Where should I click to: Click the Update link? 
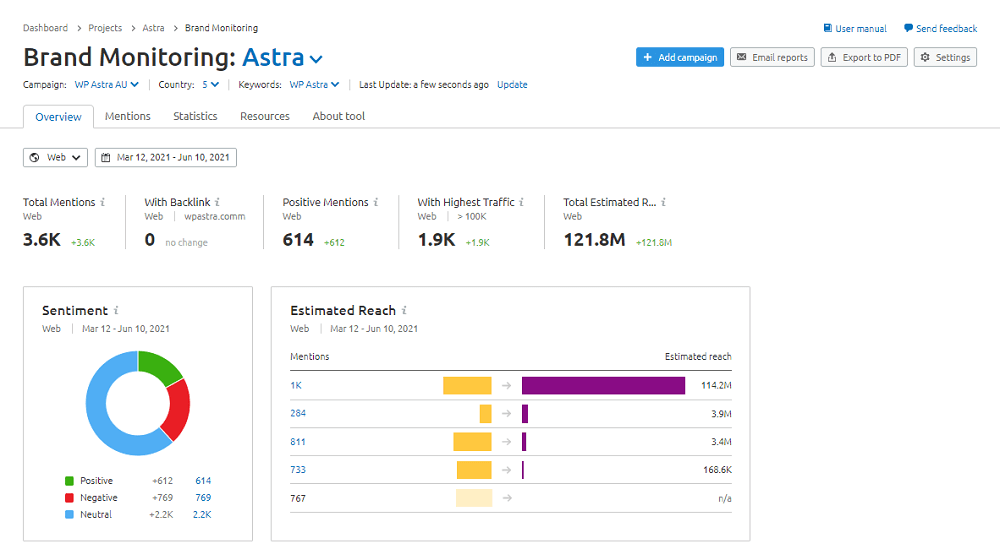tap(512, 84)
